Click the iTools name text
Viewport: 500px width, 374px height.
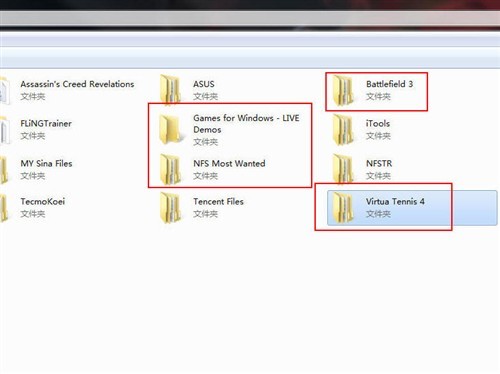click(x=378, y=123)
